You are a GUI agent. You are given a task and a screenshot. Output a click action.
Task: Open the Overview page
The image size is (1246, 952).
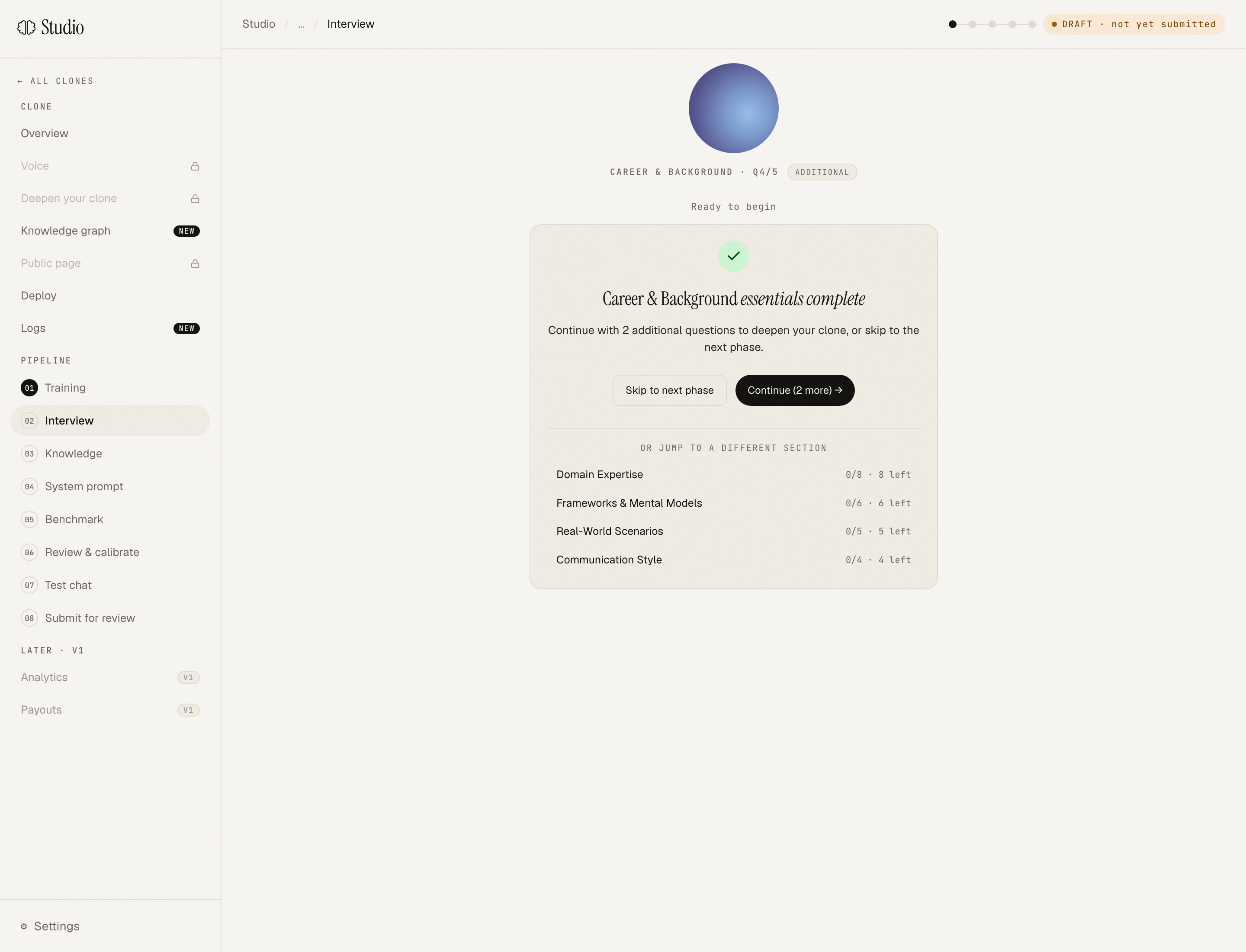point(110,134)
